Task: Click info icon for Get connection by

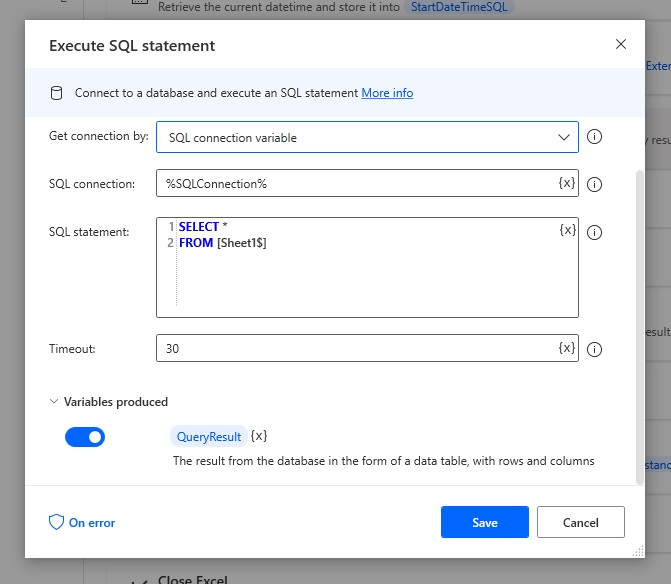Action: coord(594,137)
